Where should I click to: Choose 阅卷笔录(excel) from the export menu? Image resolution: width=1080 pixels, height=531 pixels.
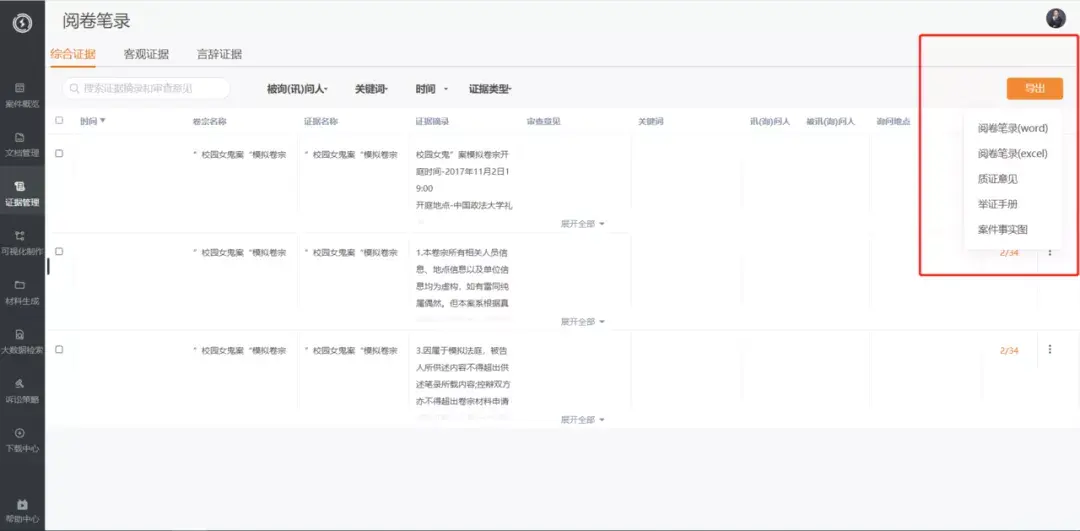click(1012, 154)
